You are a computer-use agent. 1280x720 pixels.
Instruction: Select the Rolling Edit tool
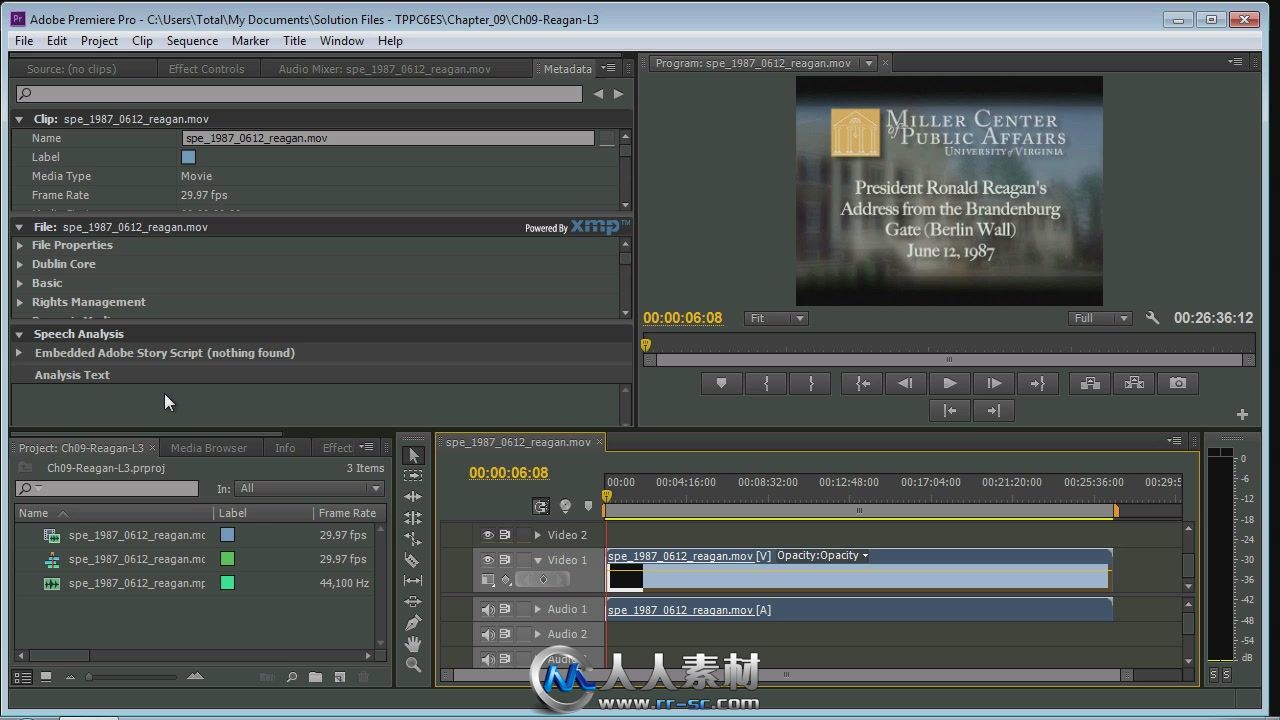(x=413, y=518)
